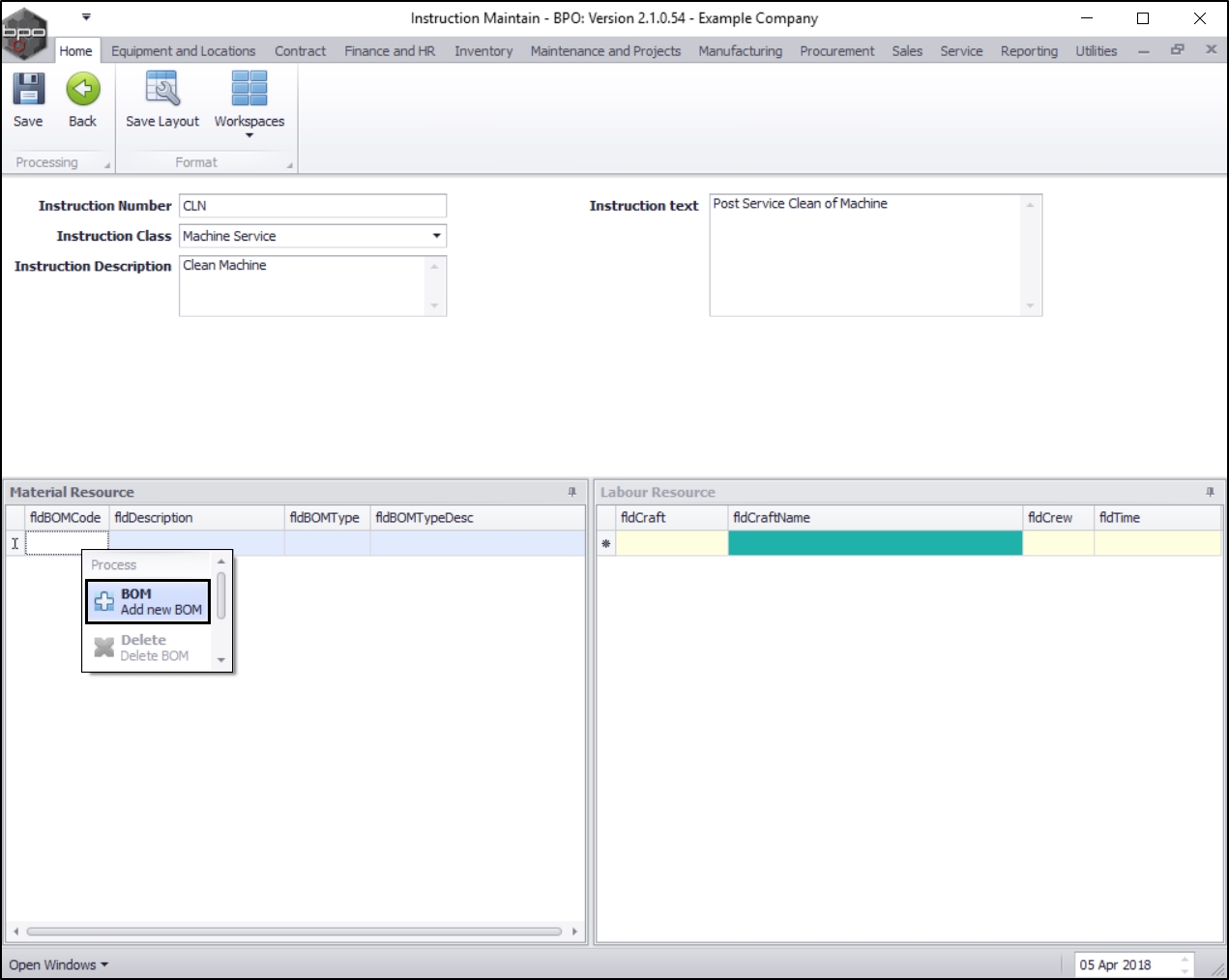This screenshot has width=1229, height=980.
Task: Open the Reporting tab
Action: pos(1029,51)
